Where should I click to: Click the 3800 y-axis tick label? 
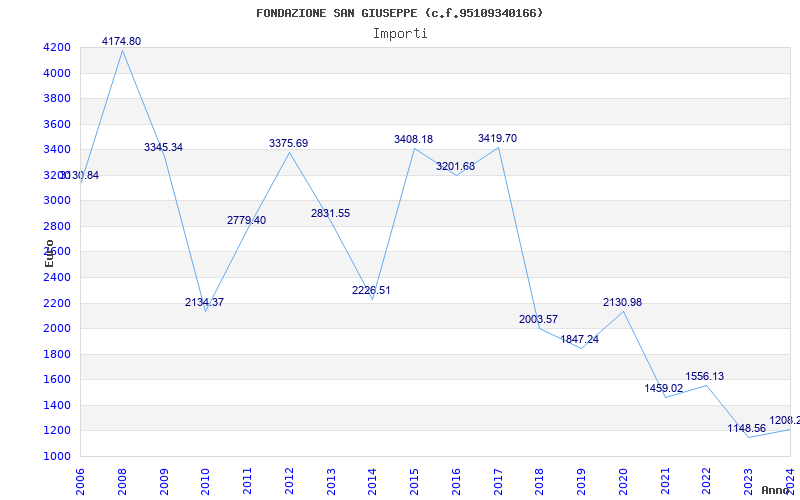click(57, 99)
